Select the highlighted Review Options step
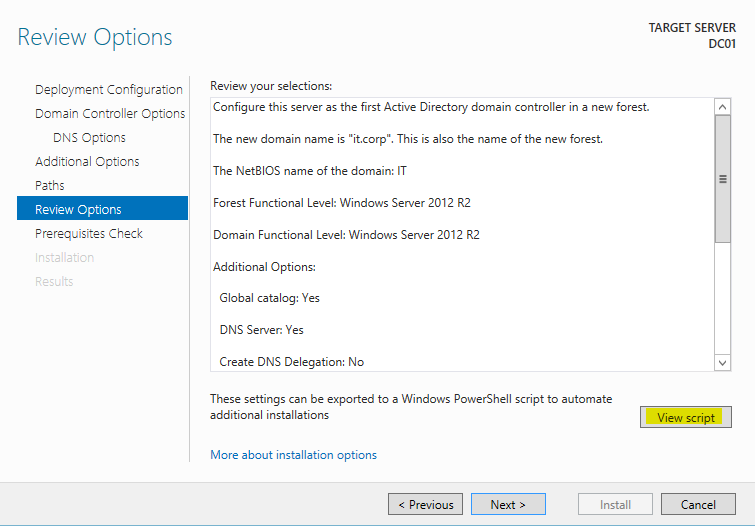755x526 pixels. point(102,208)
